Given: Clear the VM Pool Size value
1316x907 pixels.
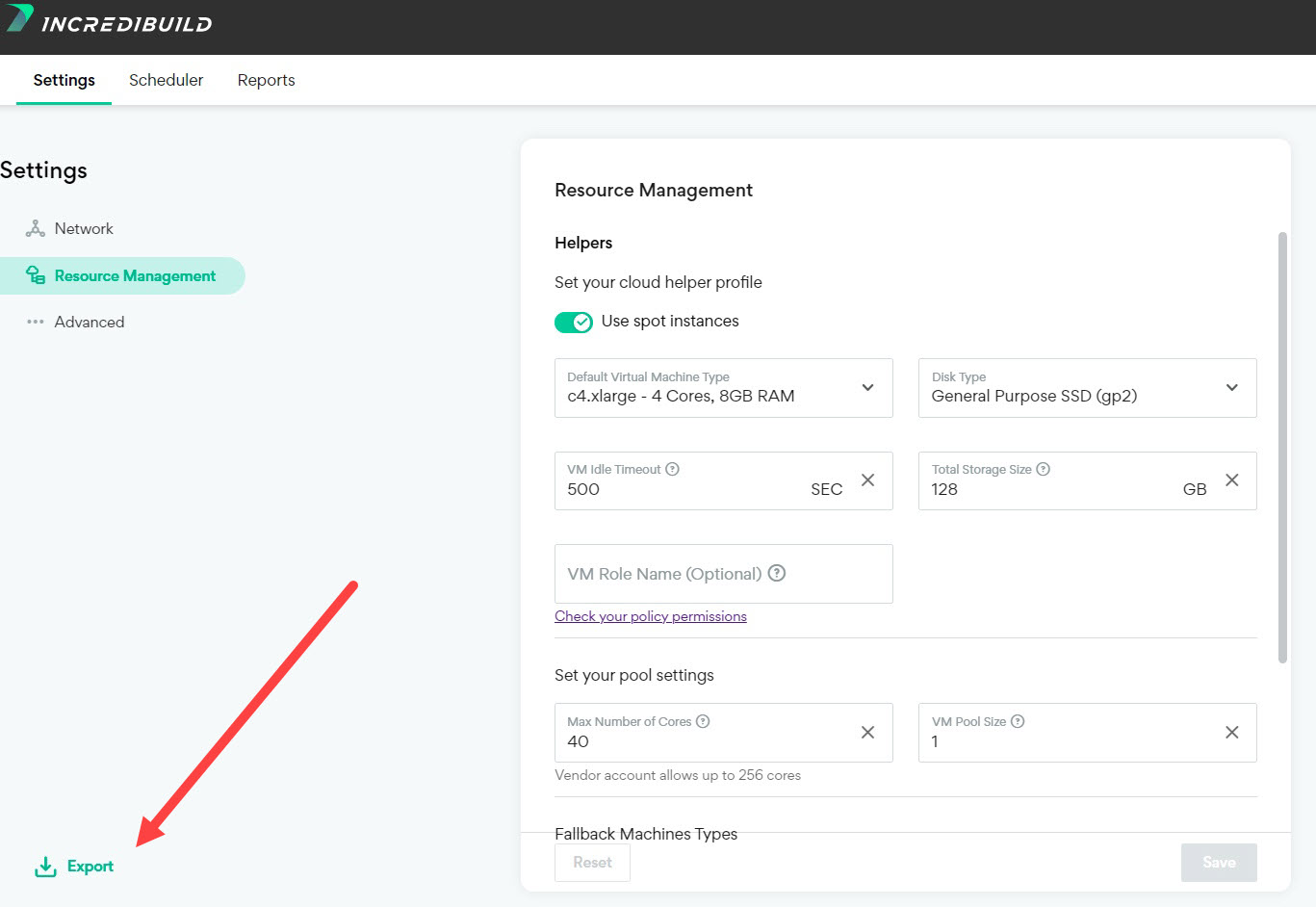Looking at the screenshot, I should 1231,732.
